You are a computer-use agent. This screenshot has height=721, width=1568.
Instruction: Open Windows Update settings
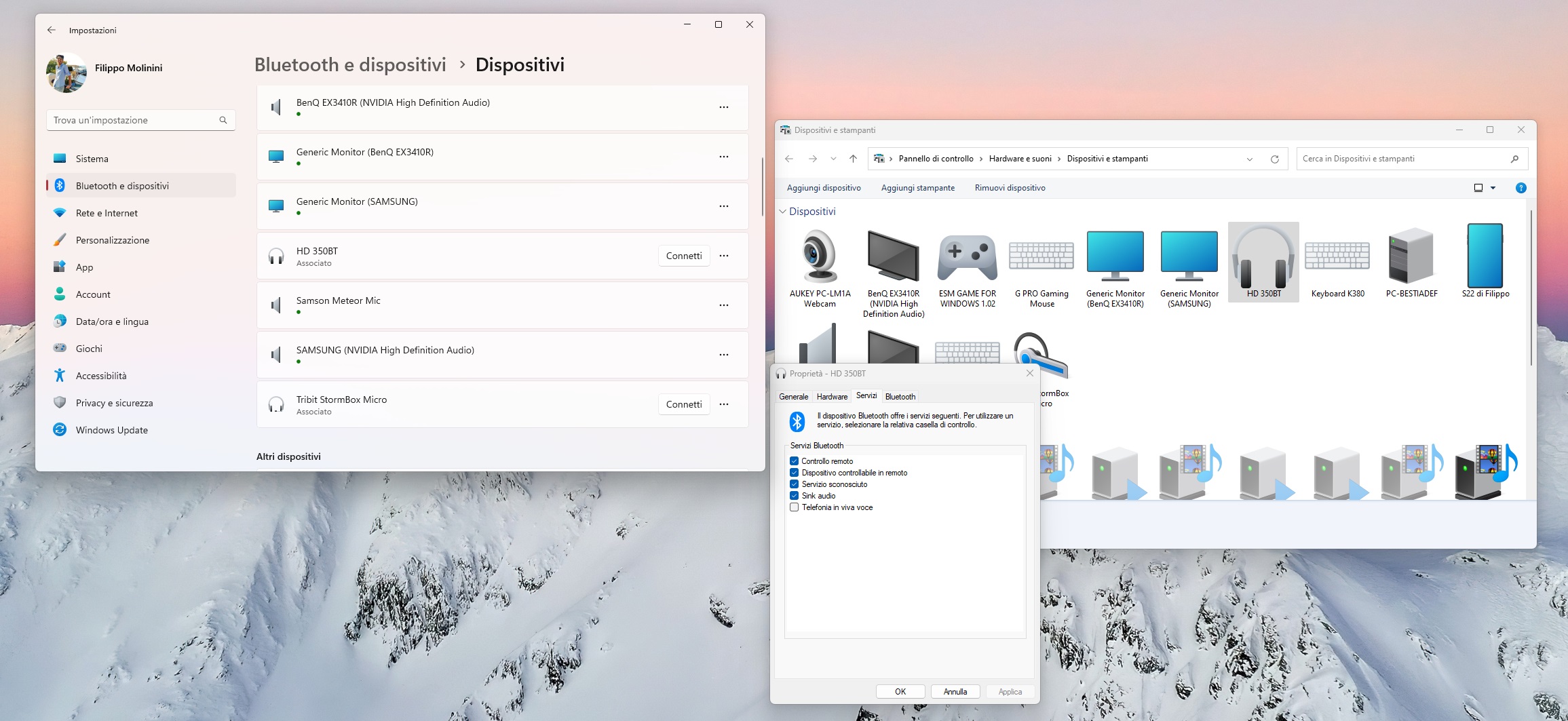click(141, 430)
